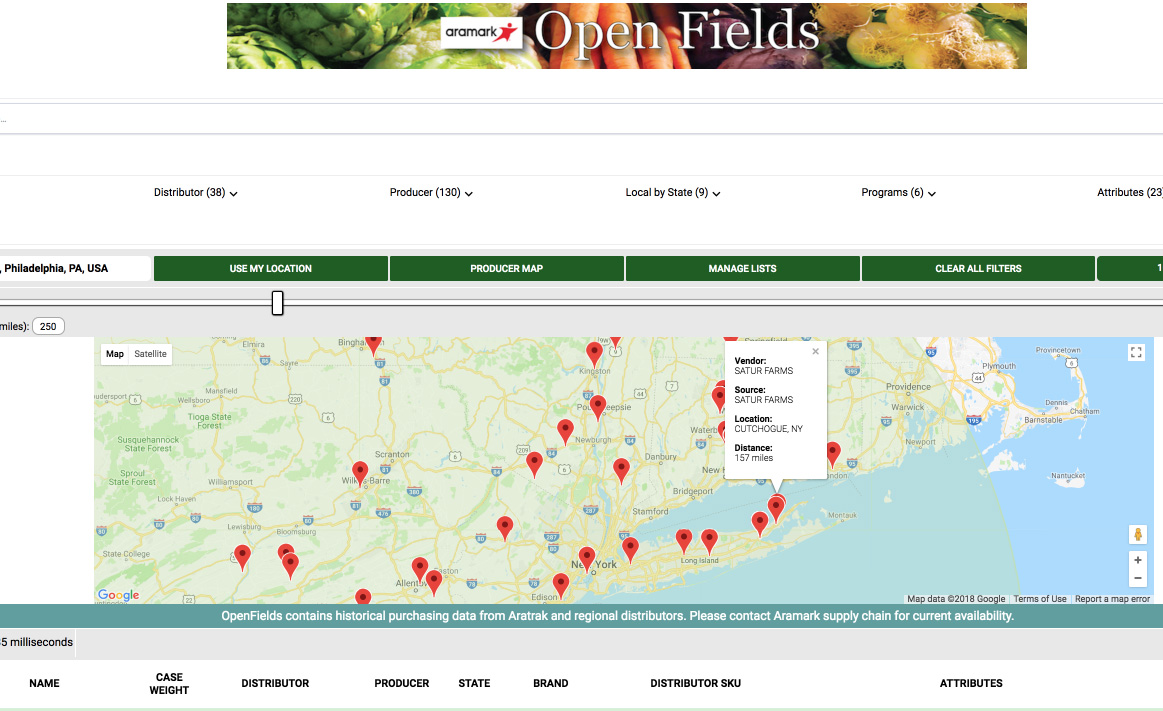Image resolution: width=1163 pixels, height=711 pixels.
Task: Click Report a map error link
Action: [1112, 599]
